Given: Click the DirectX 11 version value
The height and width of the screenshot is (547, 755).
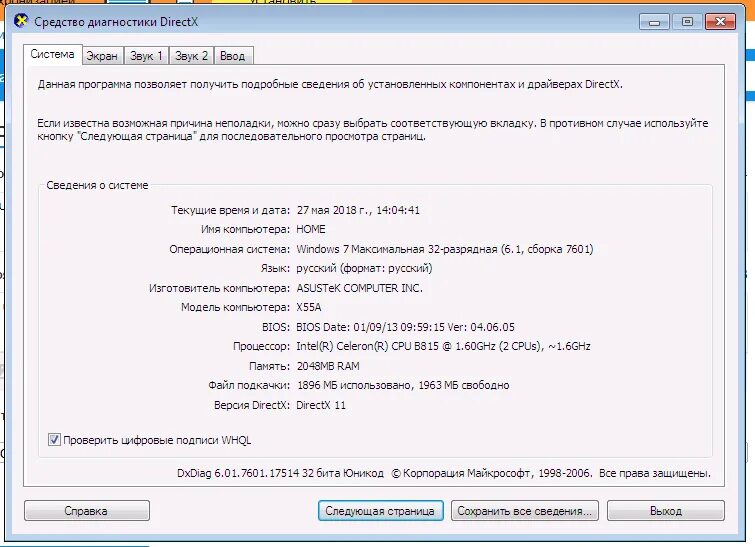Looking at the screenshot, I should [321, 405].
